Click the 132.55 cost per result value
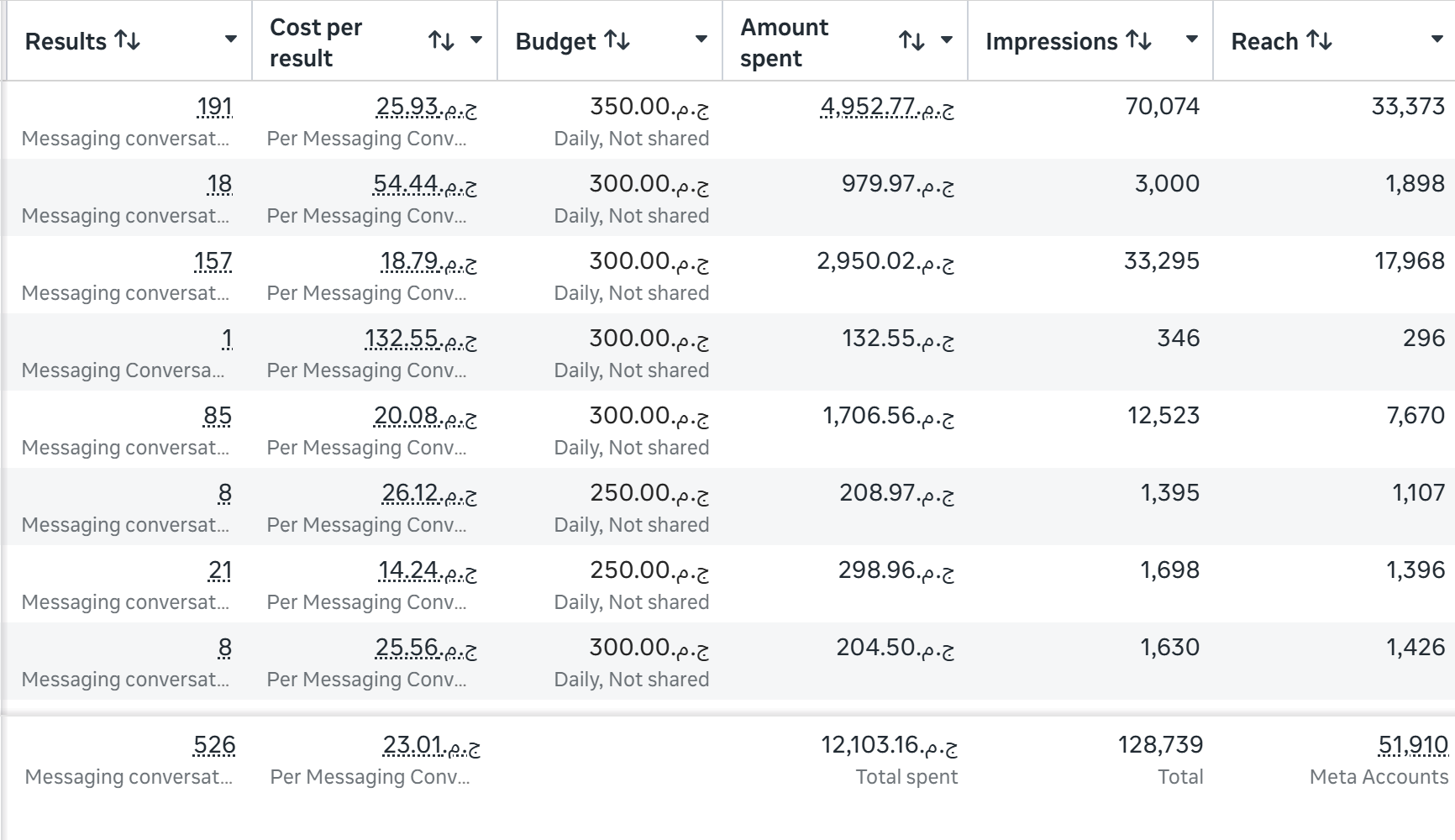Screen dimensions: 1455x840 (x=421, y=339)
